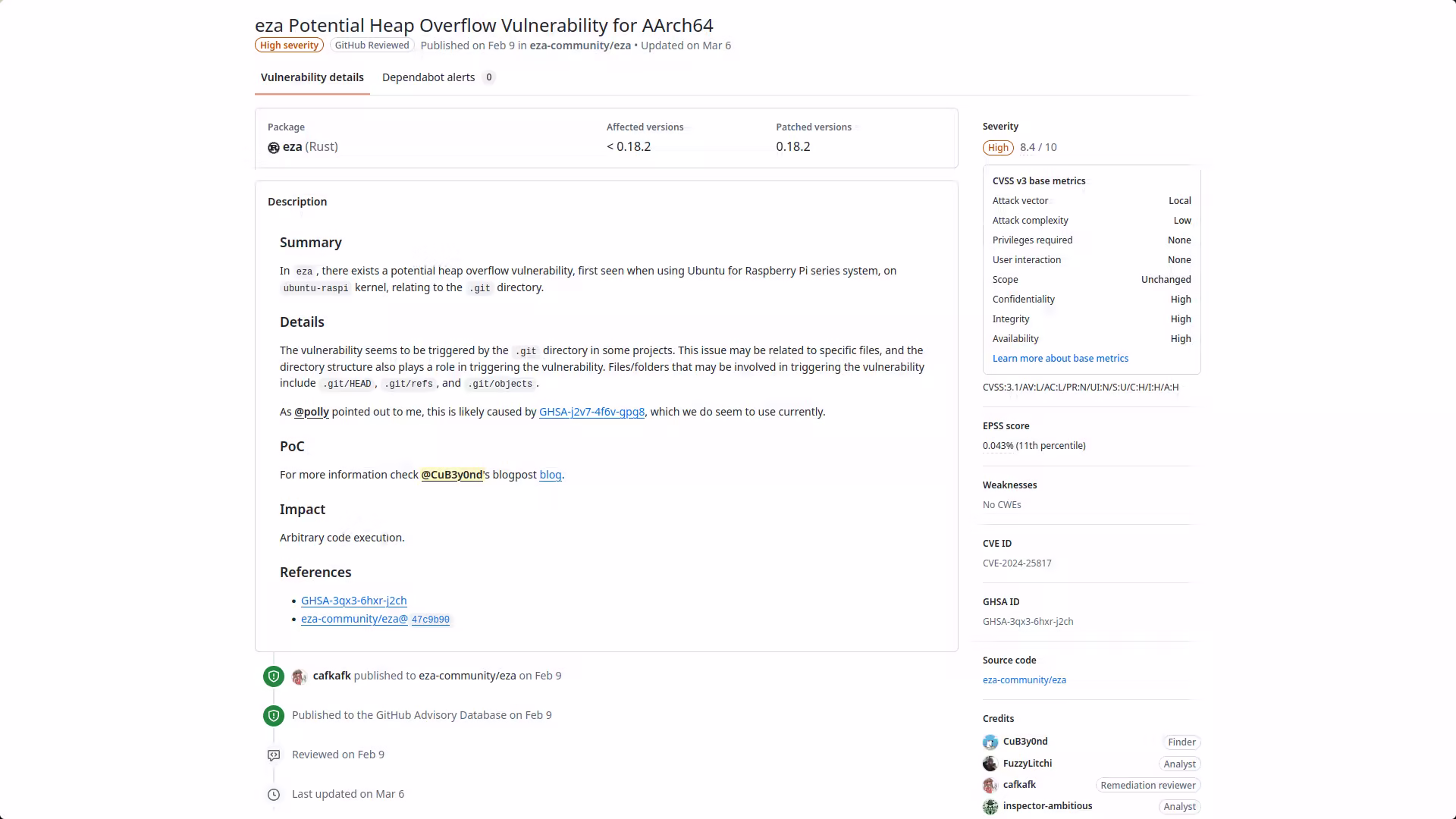
Task: Open eza-community/eza source code link
Action: coord(1025,680)
